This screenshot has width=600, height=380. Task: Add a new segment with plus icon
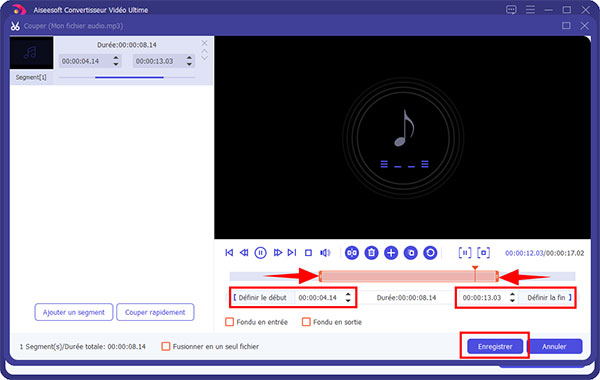tap(391, 253)
